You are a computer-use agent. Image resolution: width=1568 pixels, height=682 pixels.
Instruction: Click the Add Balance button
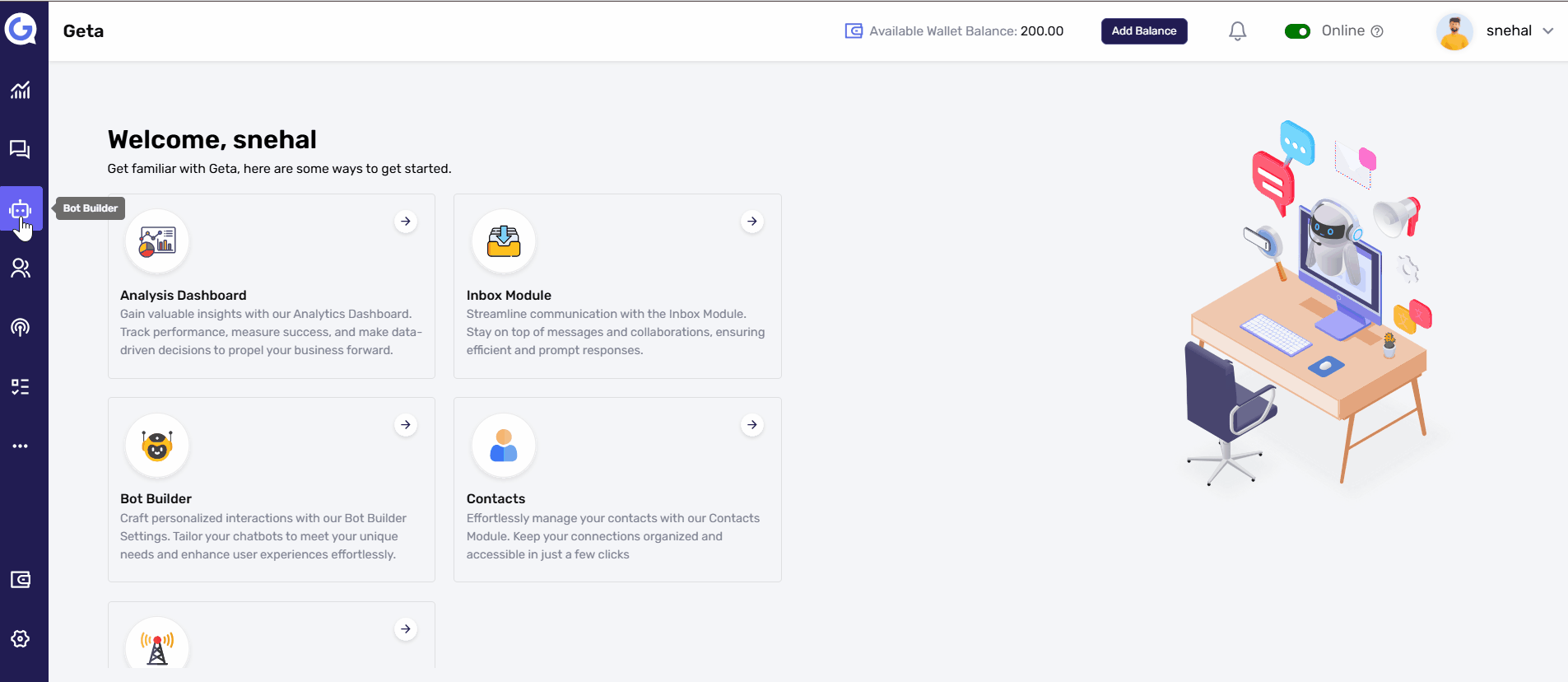pyautogui.click(x=1144, y=31)
